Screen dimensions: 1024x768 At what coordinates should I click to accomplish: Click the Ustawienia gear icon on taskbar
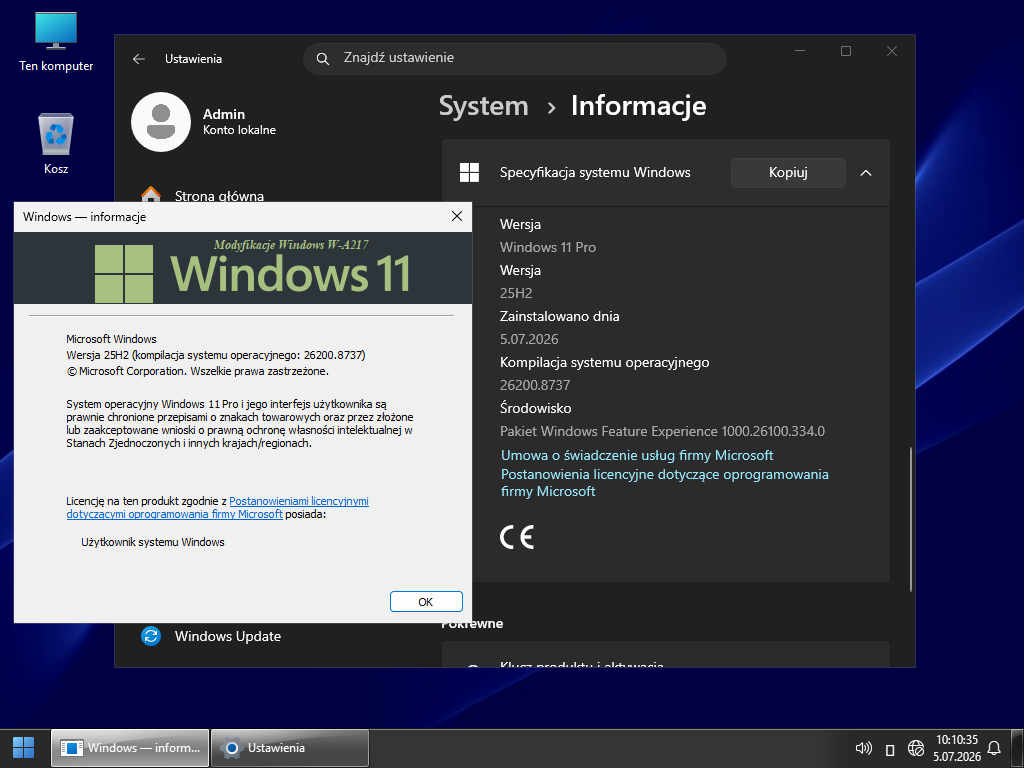click(x=231, y=748)
